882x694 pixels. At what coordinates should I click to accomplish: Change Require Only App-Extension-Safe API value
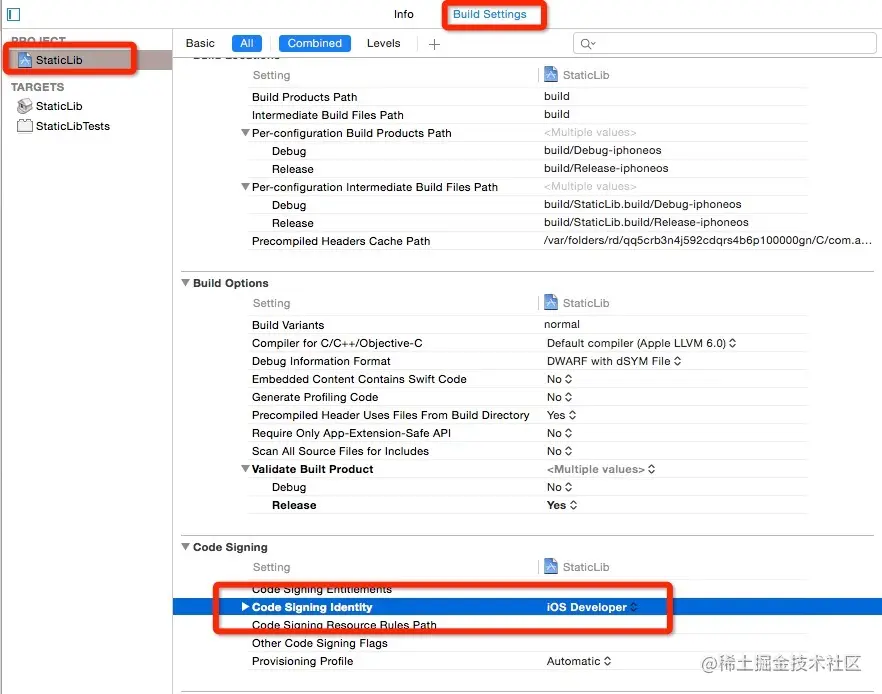pyautogui.click(x=559, y=433)
